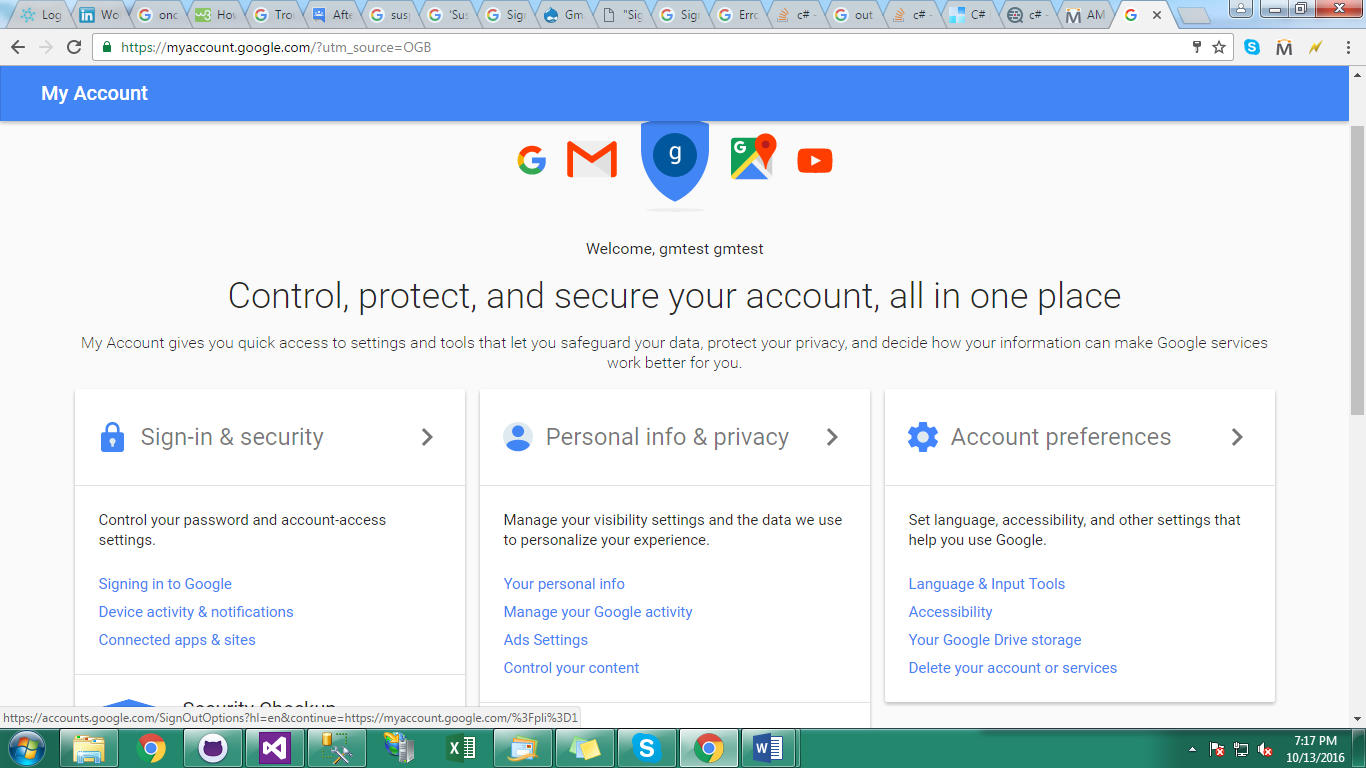Image resolution: width=1366 pixels, height=768 pixels.
Task: Open Delete your account or services link
Action: click(x=1013, y=668)
